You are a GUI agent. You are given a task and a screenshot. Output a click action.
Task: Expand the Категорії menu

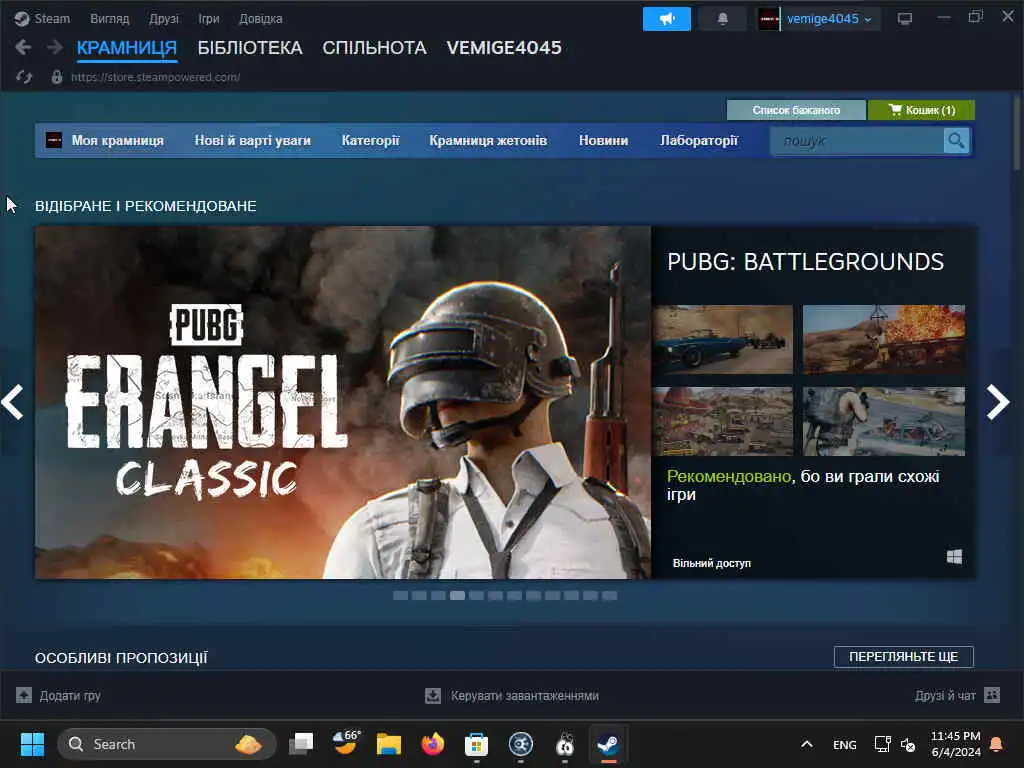point(370,140)
